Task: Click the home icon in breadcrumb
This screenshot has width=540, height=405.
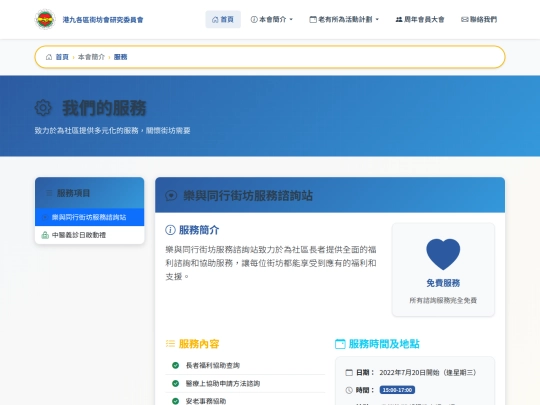Action: tap(49, 57)
